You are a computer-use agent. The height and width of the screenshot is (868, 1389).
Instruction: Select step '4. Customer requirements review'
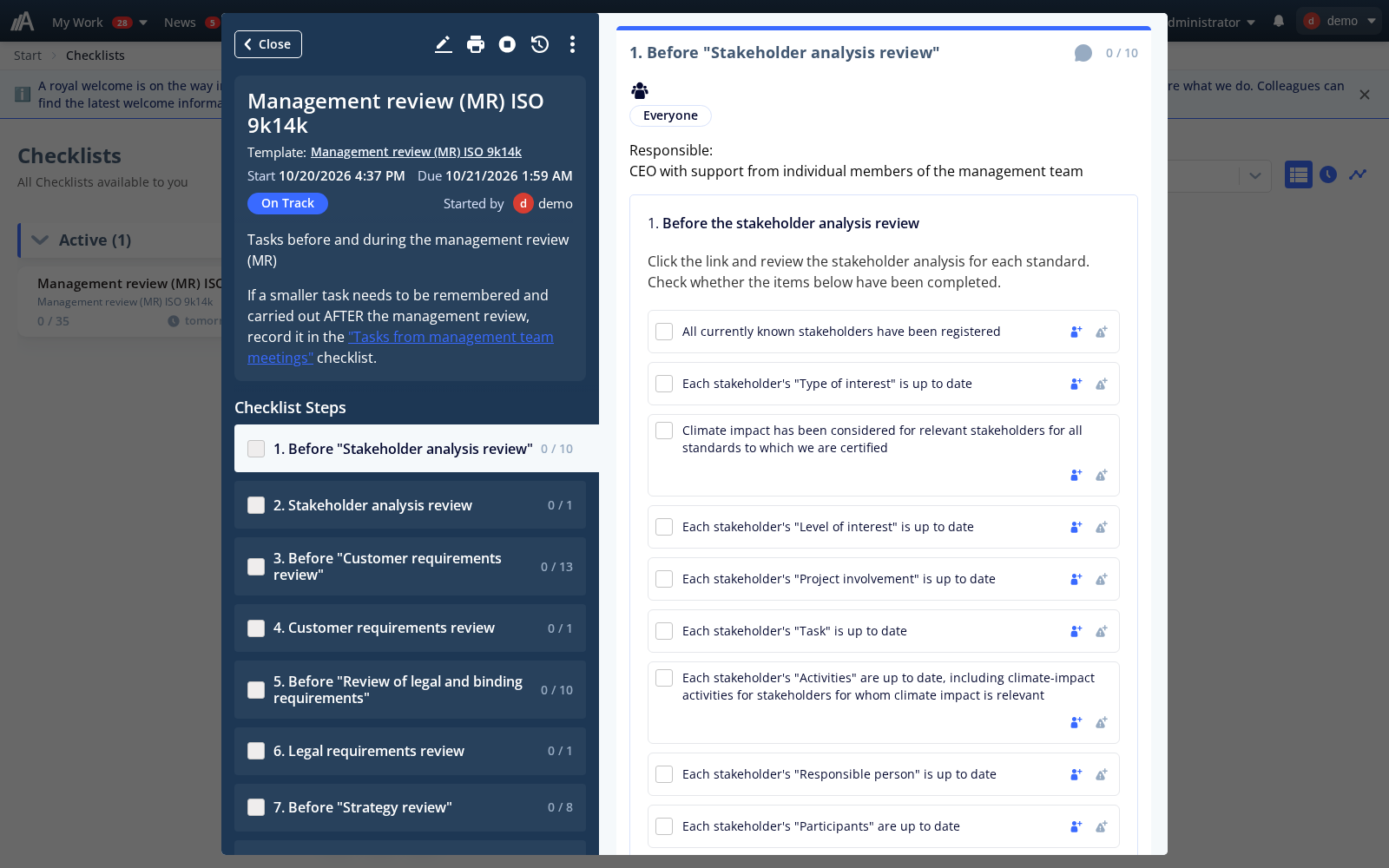410,628
